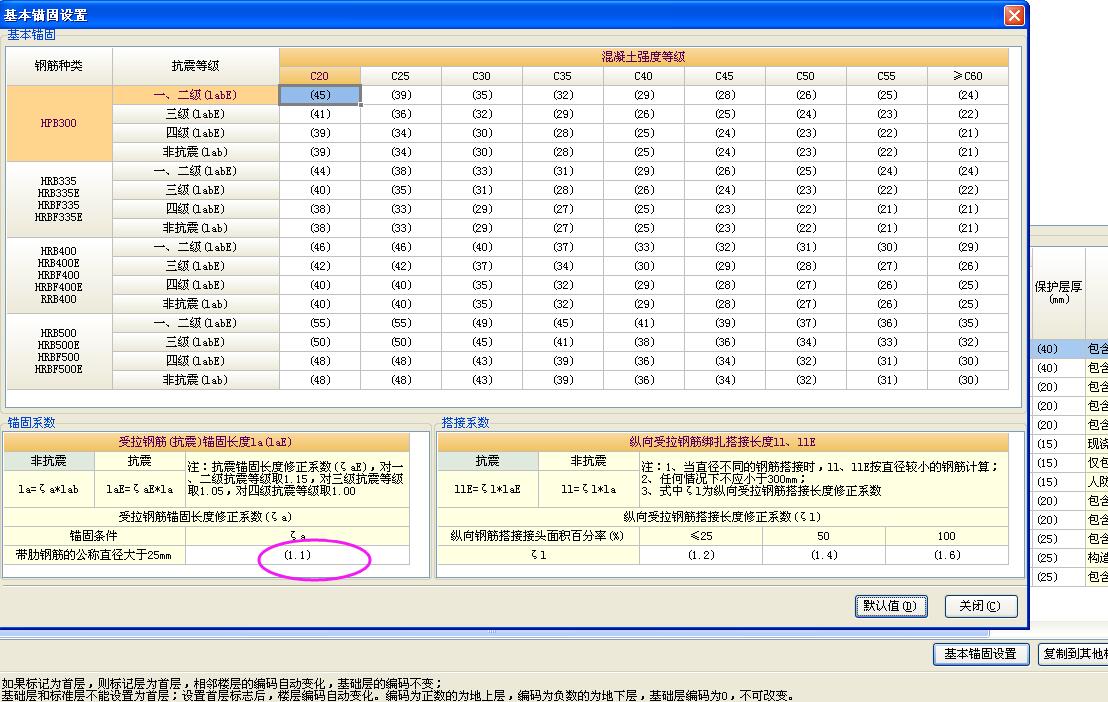Viewport: 1108px width, 702px height.
Task: Select the C25 column header
Action: click(401, 76)
